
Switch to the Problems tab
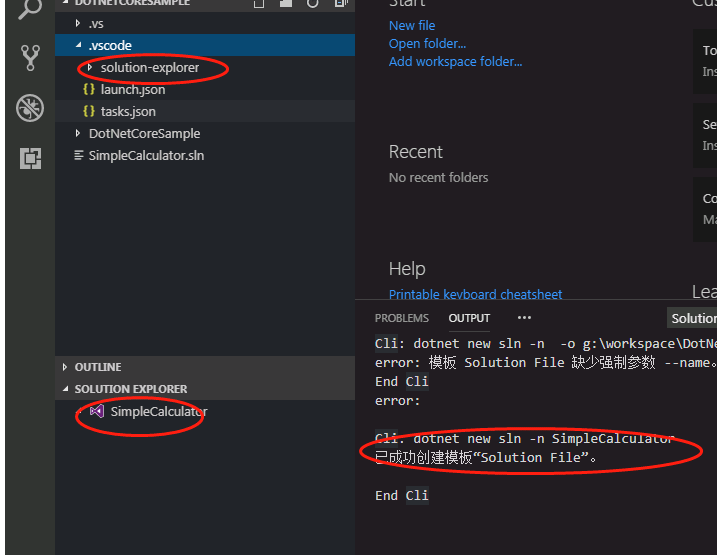click(x=402, y=318)
